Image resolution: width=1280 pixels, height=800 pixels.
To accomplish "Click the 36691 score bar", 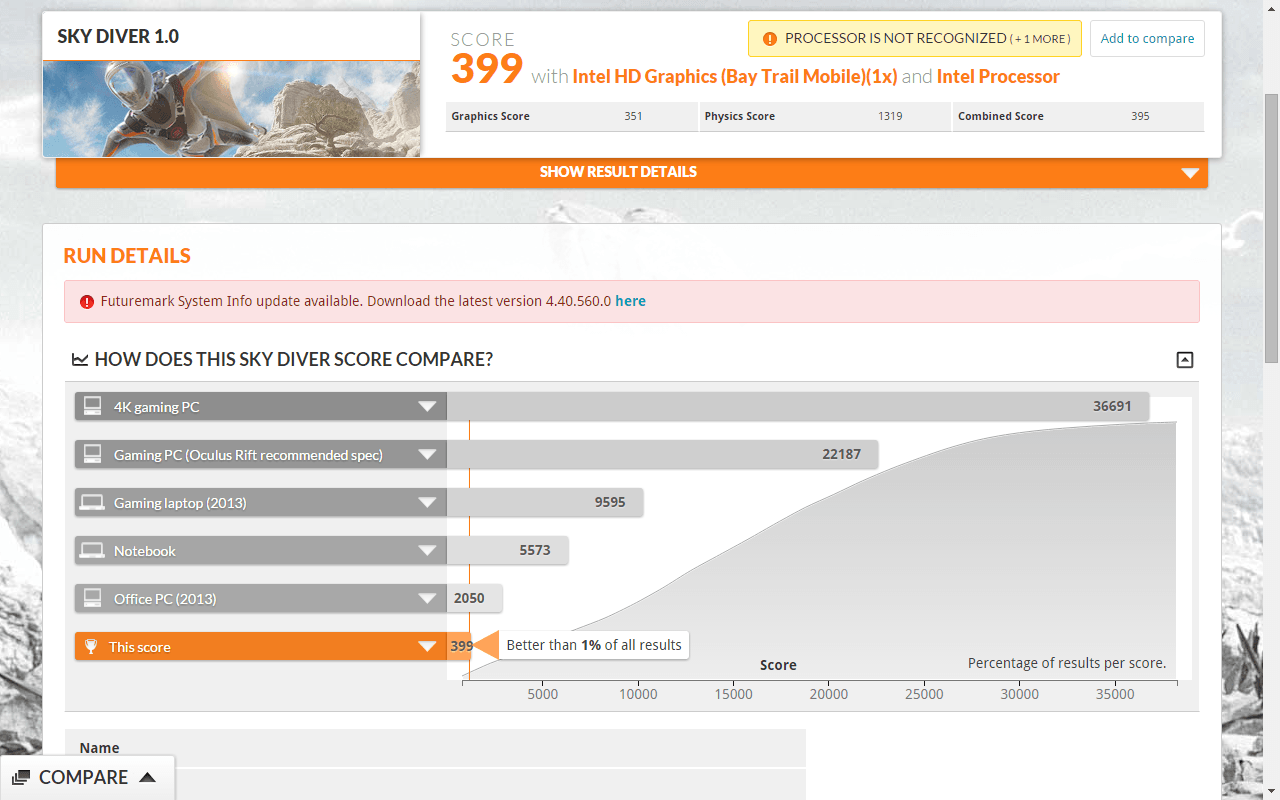I will pos(798,407).
